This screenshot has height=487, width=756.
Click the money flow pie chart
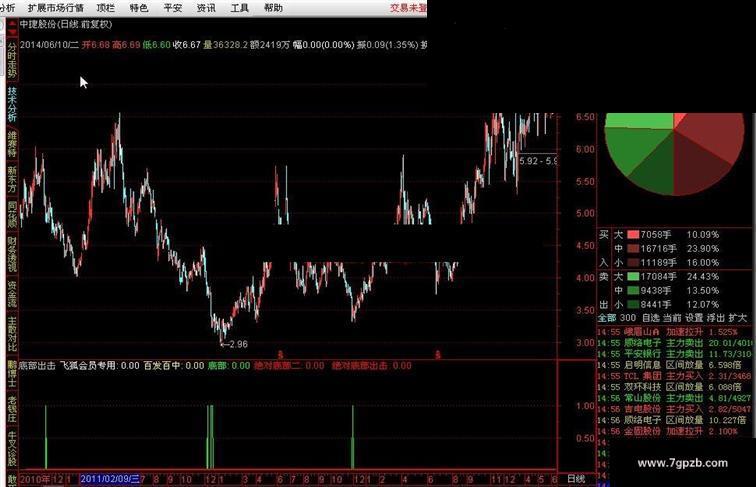click(x=675, y=153)
